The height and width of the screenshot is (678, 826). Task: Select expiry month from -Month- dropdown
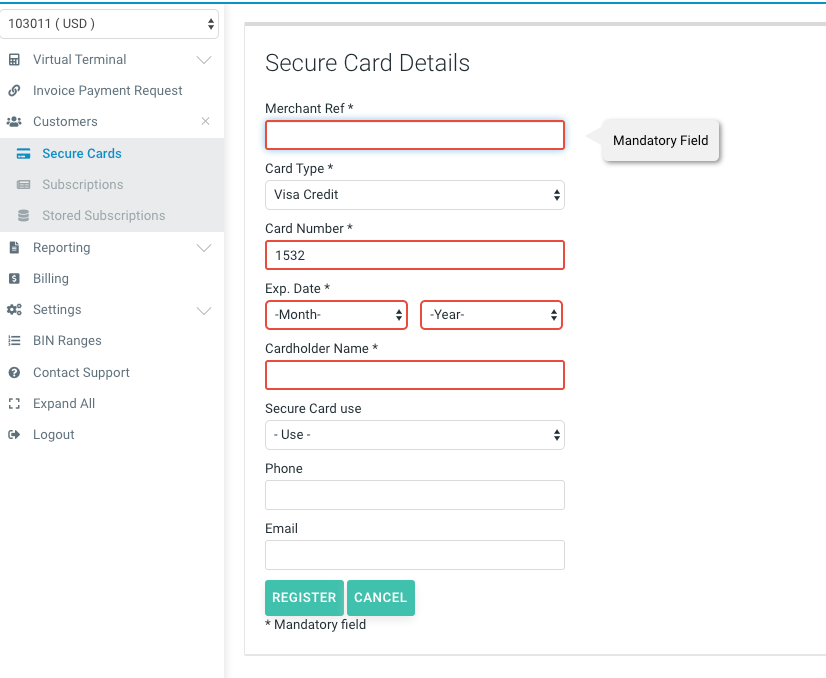click(336, 315)
